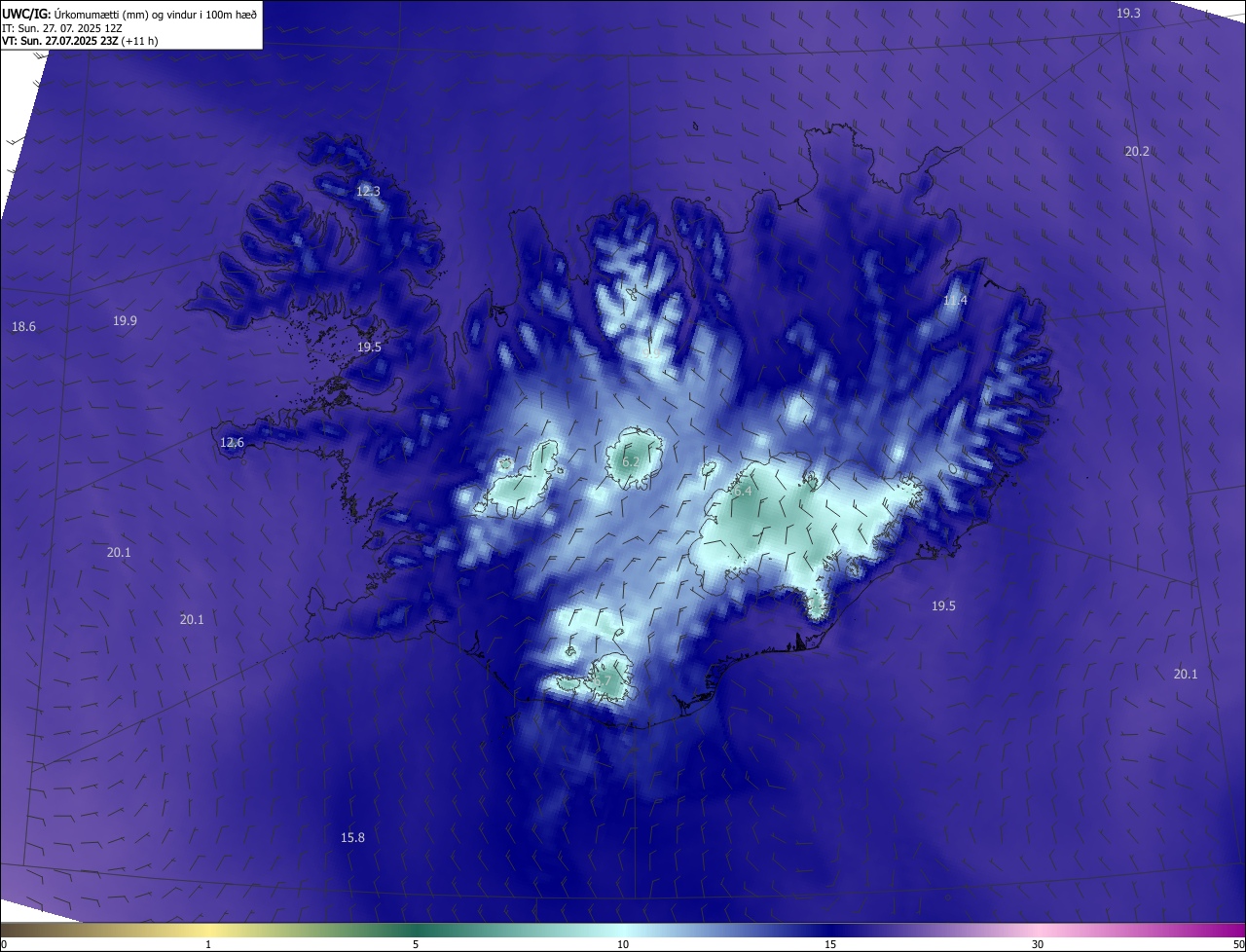1246x952 pixels.
Task: Click the 'VT: Sun. 27.07.2025 23Z (+11 h)' line
Action: (80, 41)
